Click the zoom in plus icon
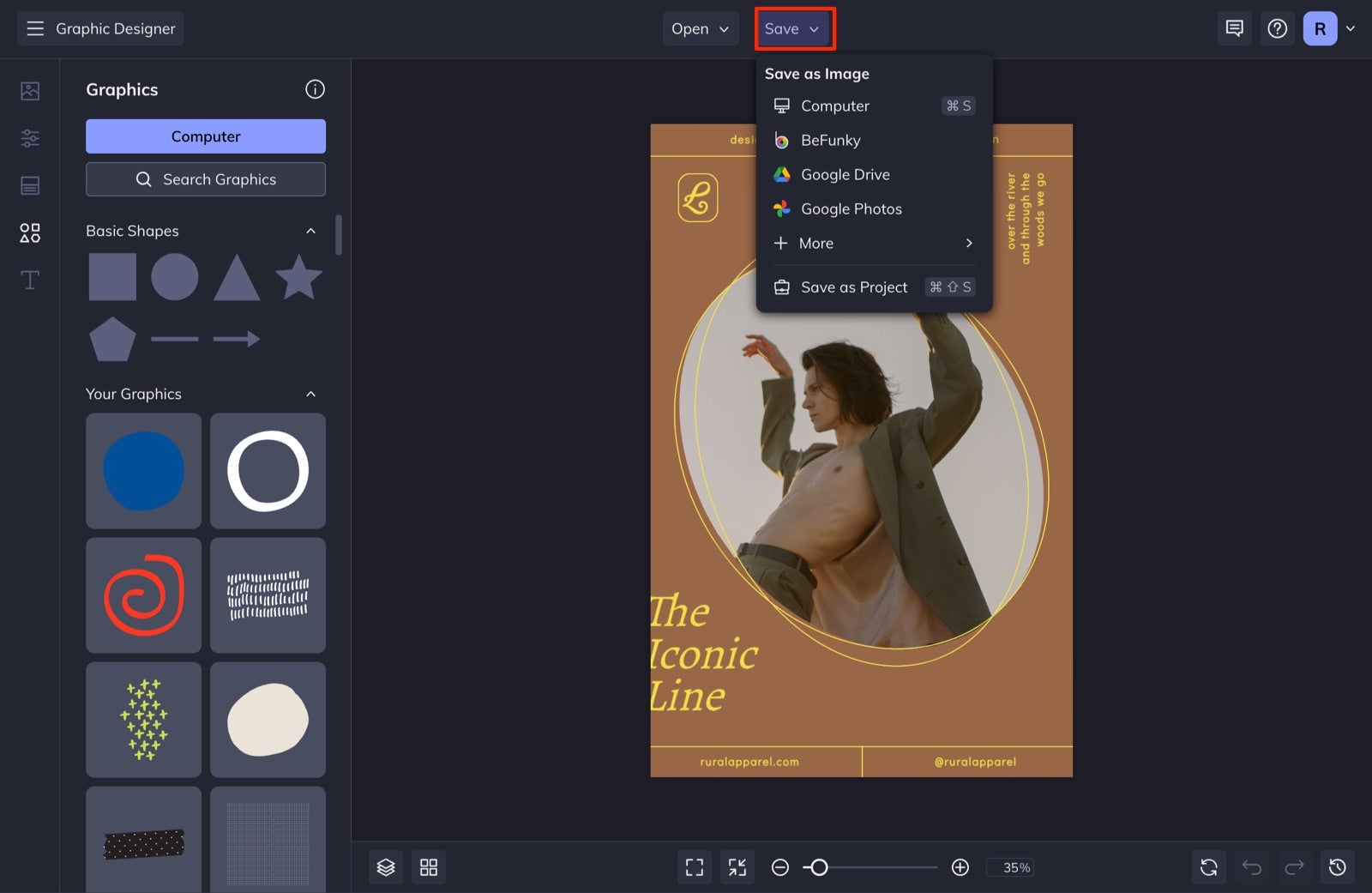Viewport: 1372px width, 893px height. pyautogui.click(x=960, y=867)
